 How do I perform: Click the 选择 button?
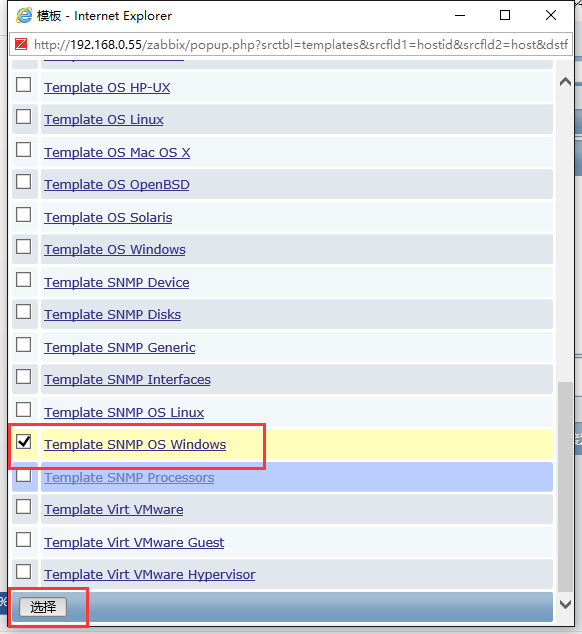click(x=43, y=607)
